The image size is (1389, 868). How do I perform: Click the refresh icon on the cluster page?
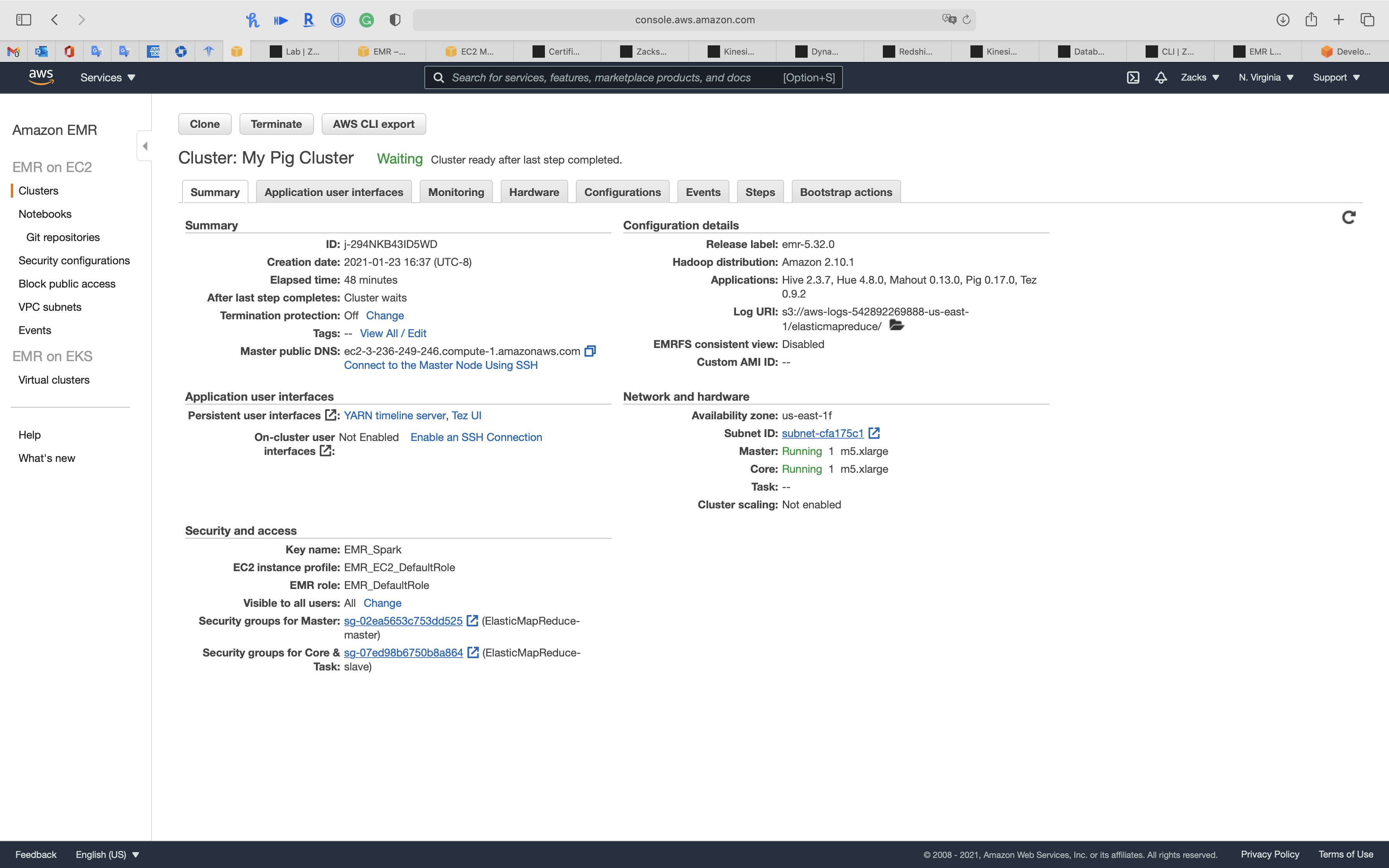coord(1348,217)
